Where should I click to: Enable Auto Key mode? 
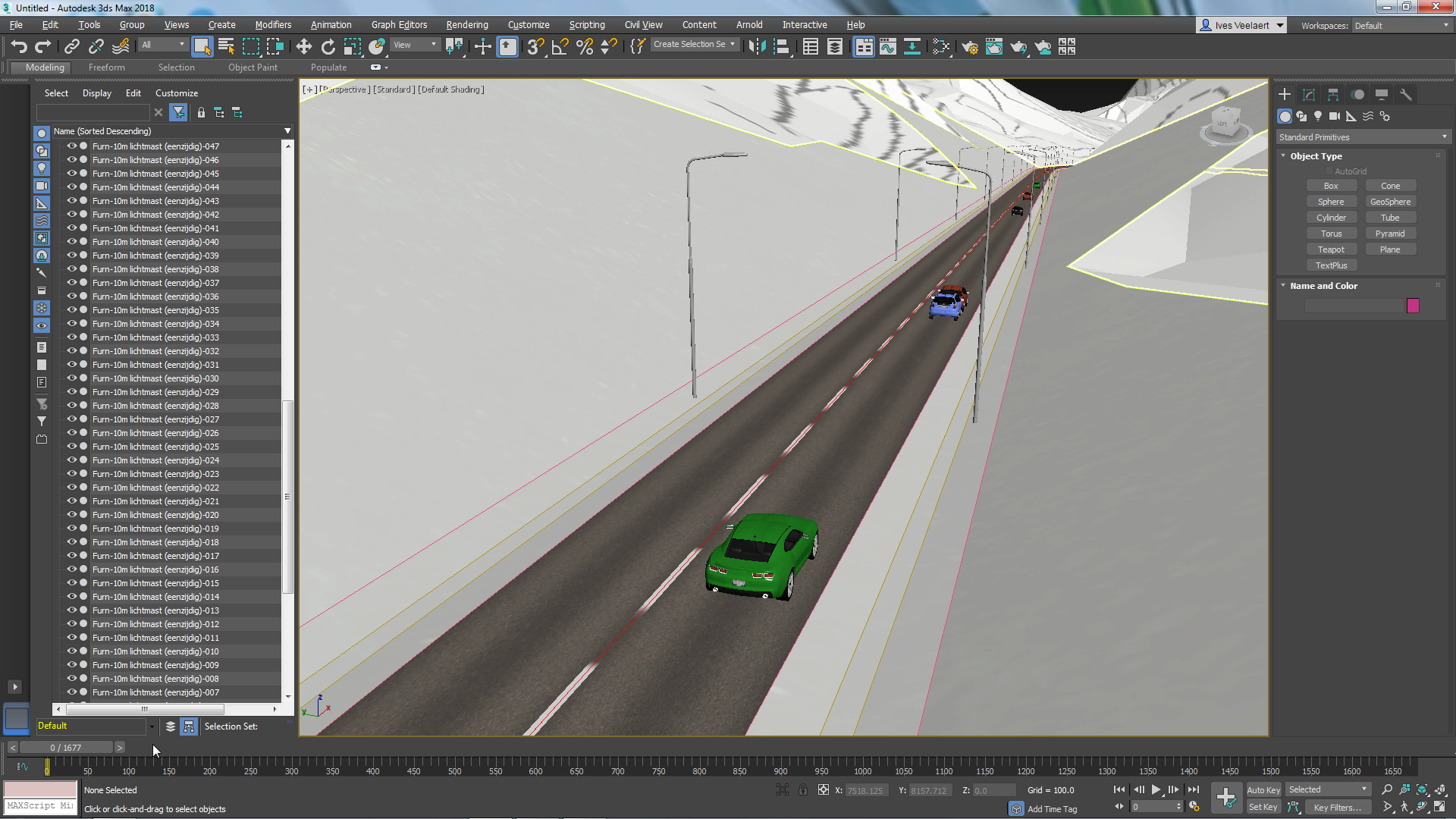[x=1263, y=789]
